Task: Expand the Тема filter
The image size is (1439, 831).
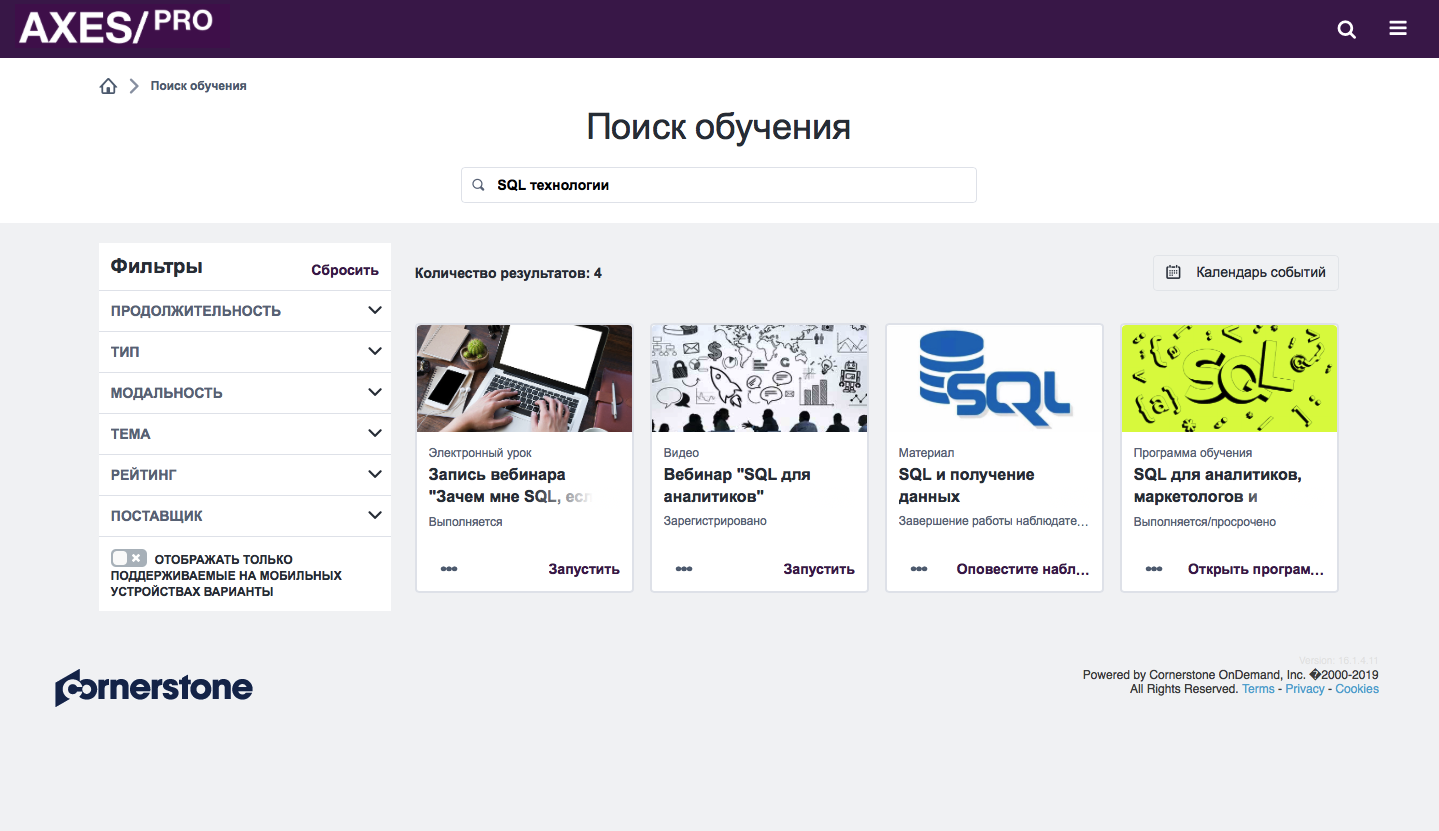Action: coord(245,434)
